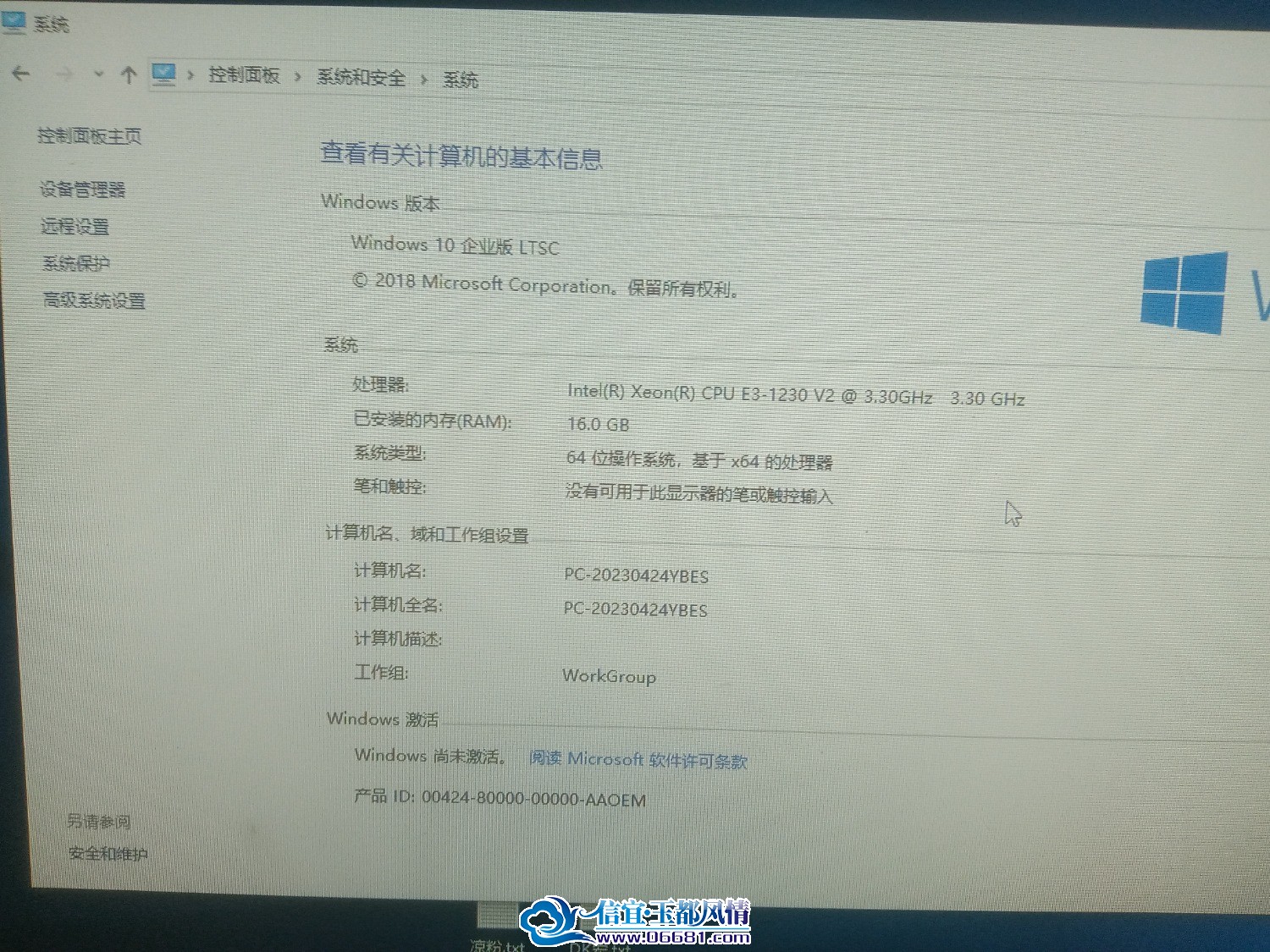Screen dimensions: 1270x952
Task: Click the Windows 激活 section heading
Action: click(383, 719)
